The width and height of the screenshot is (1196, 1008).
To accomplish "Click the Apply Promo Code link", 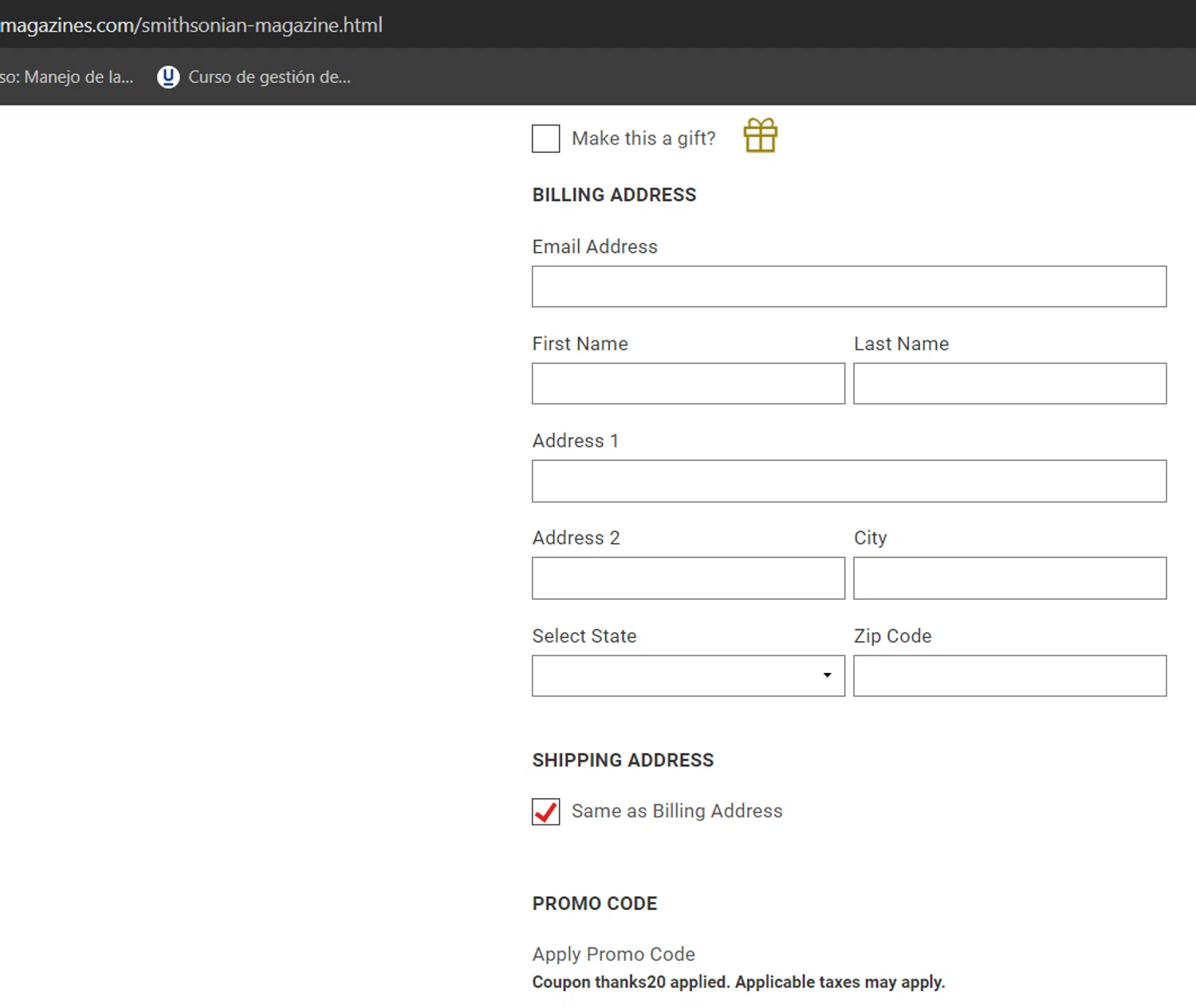I will [x=613, y=954].
